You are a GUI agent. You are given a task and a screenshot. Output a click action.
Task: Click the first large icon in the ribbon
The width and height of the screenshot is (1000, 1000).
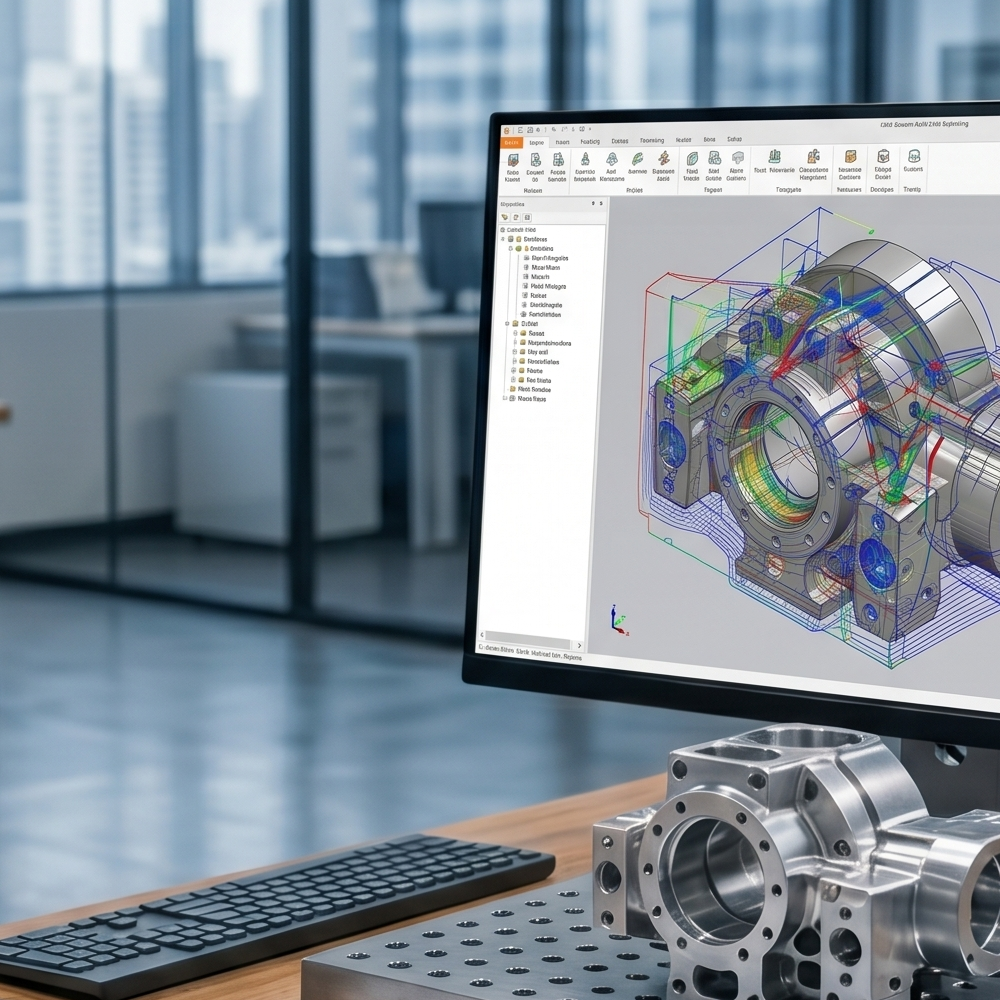[513, 160]
